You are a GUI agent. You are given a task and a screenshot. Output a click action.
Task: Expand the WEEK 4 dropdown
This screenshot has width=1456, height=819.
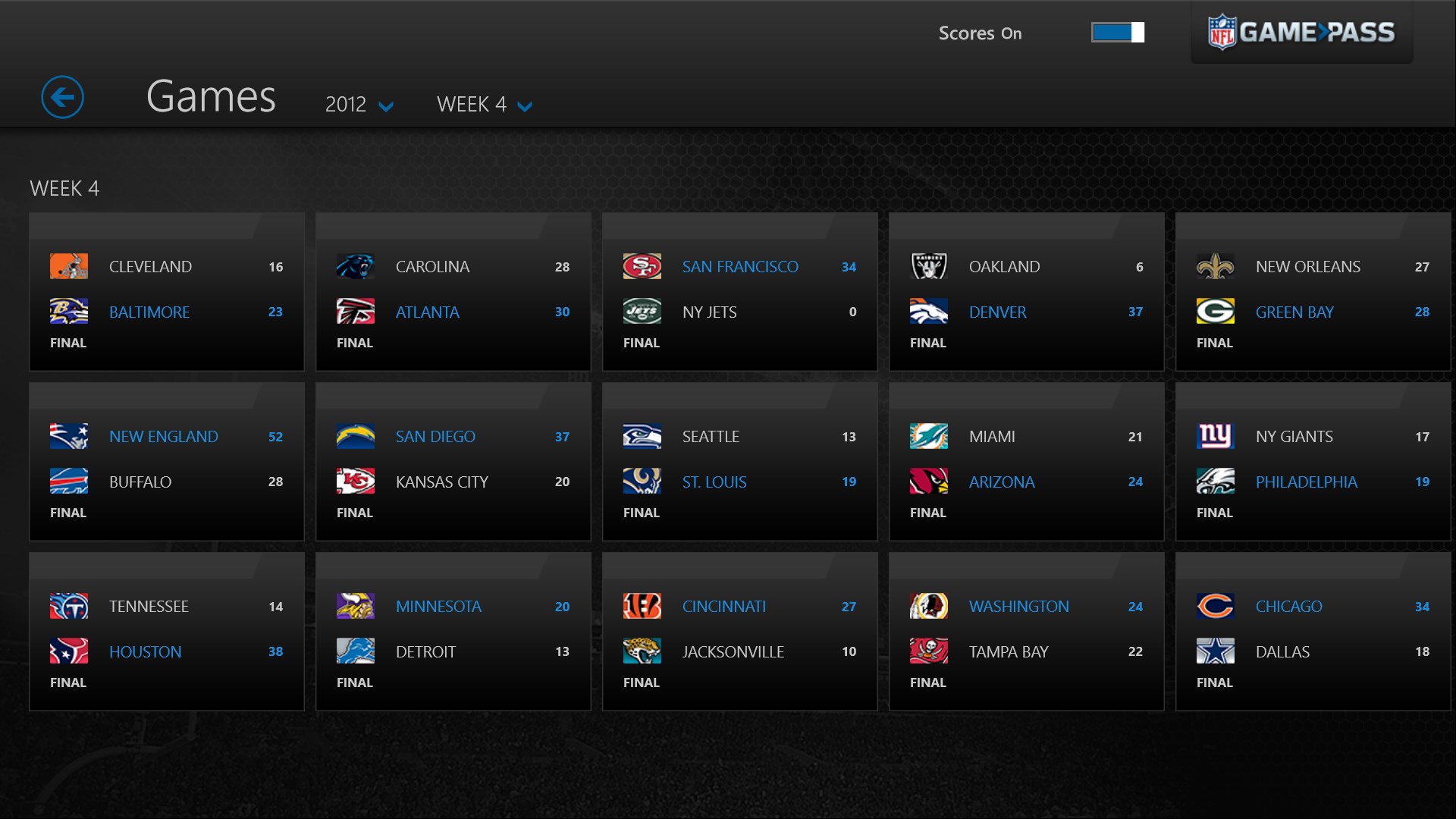[484, 105]
